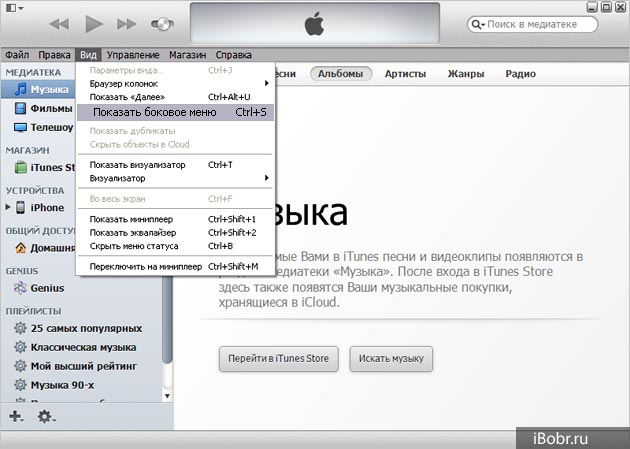Viewport: 630px width, 449px height.
Task: Focus the media library search field
Action: tap(532, 24)
